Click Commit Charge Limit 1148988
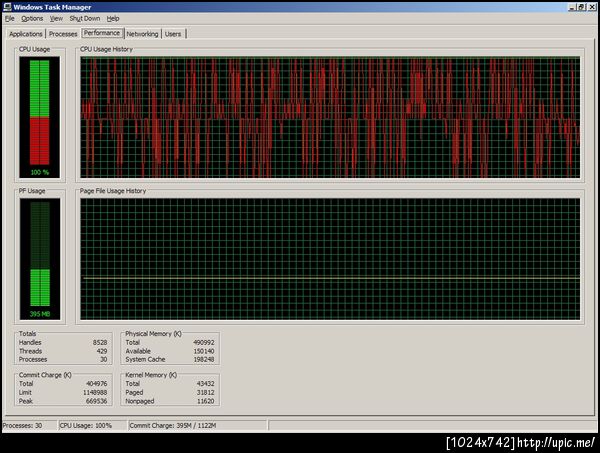This screenshot has height=453, width=600. (x=95, y=392)
